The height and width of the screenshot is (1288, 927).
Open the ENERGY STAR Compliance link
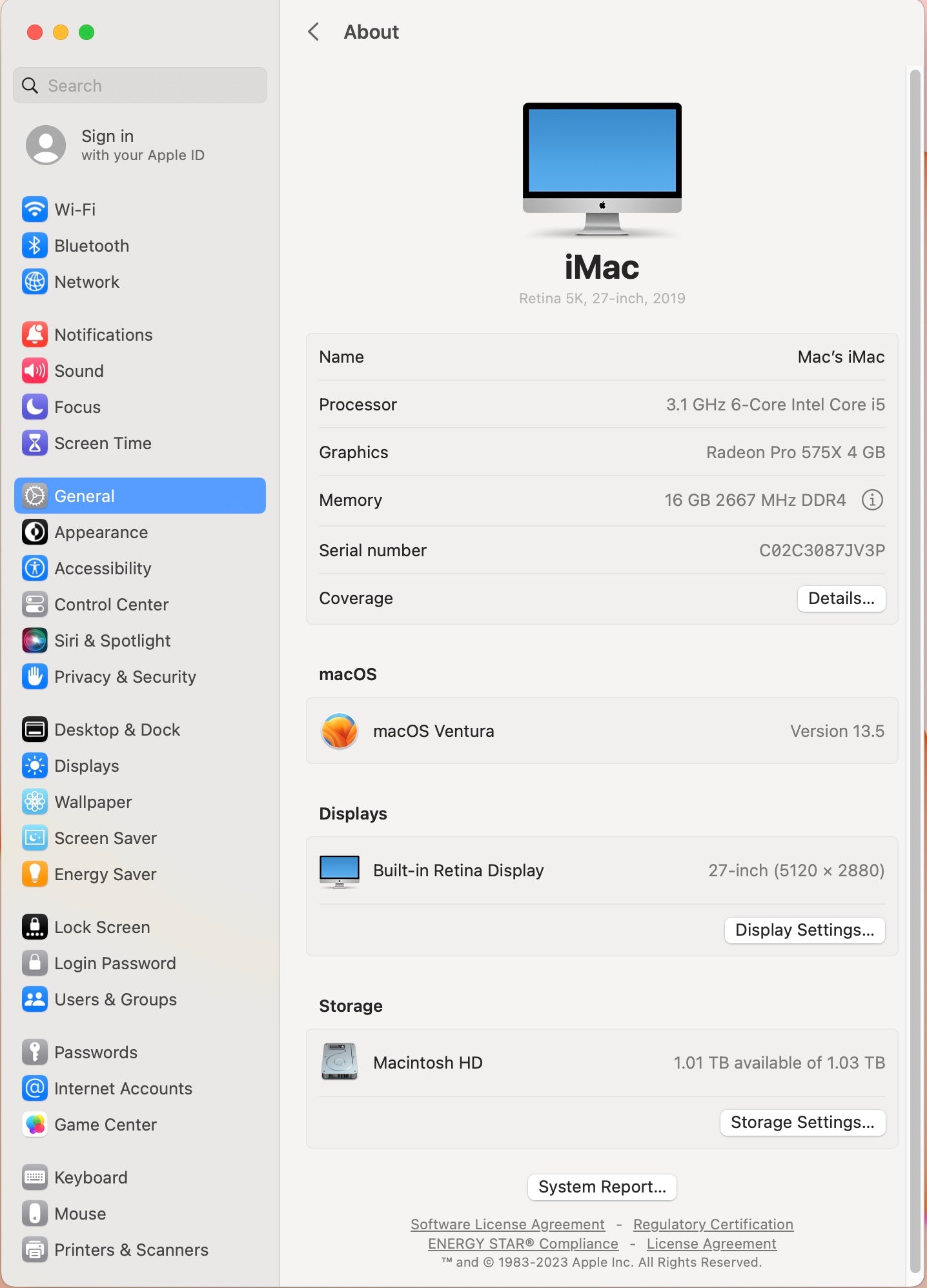[x=523, y=1243]
